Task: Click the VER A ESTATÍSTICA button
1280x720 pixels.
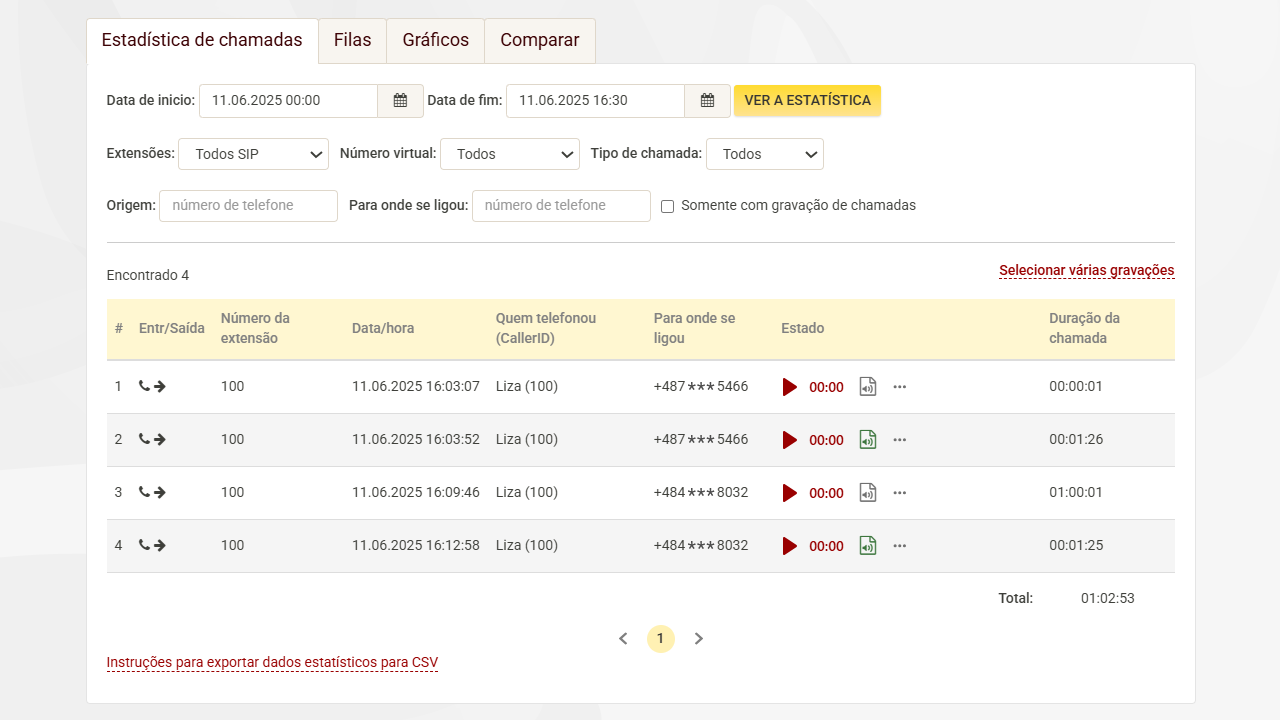Action: (x=807, y=101)
